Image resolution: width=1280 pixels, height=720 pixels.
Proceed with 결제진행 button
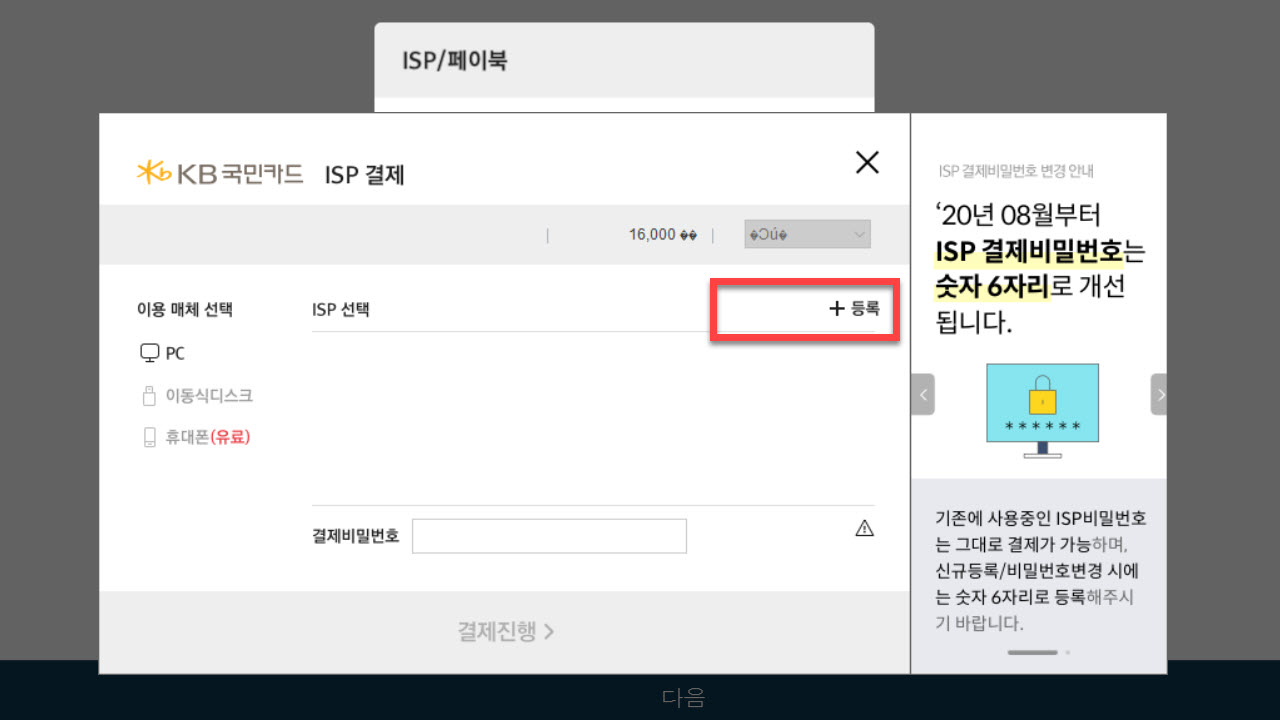(x=506, y=631)
